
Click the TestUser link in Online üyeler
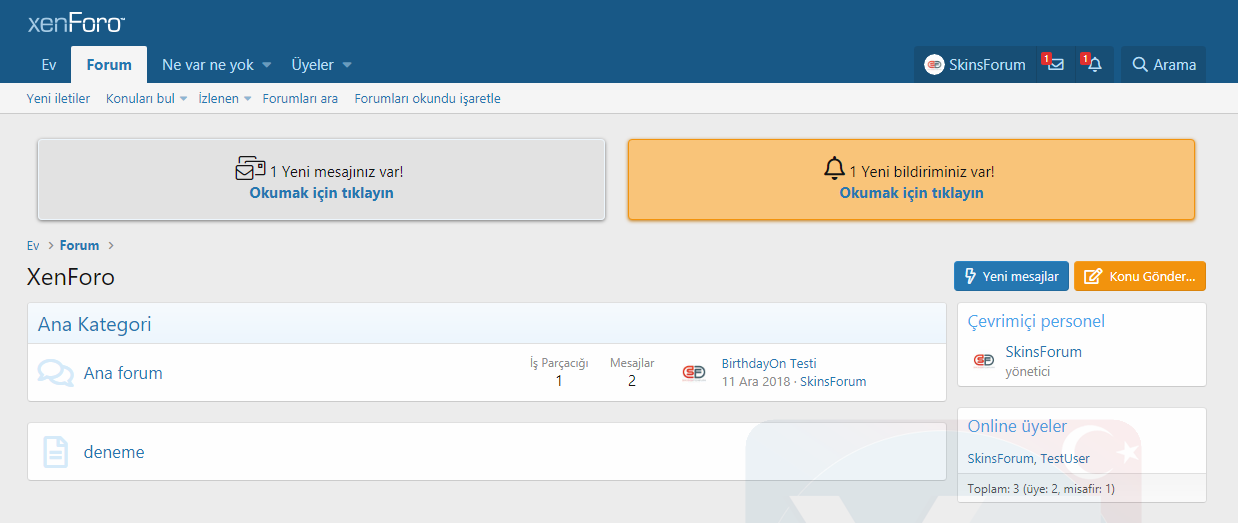coord(1065,458)
